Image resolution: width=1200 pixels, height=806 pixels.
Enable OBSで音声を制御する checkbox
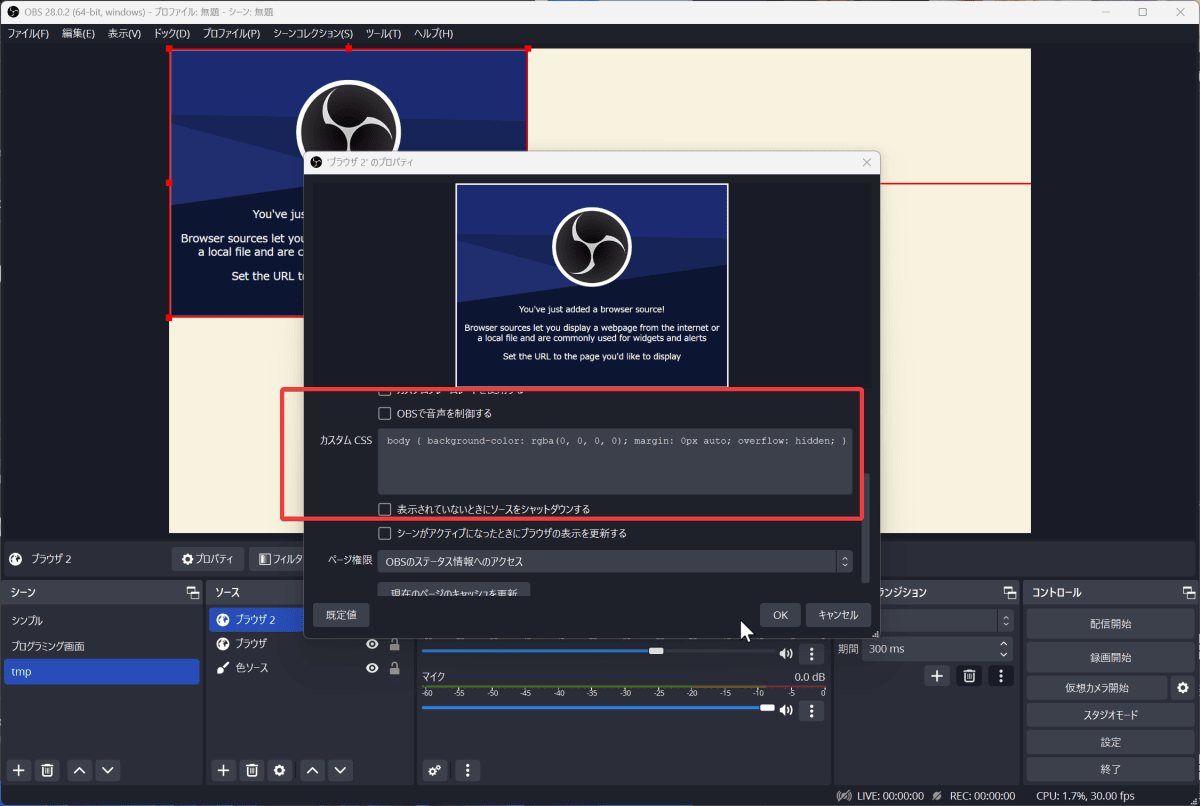point(384,413)
